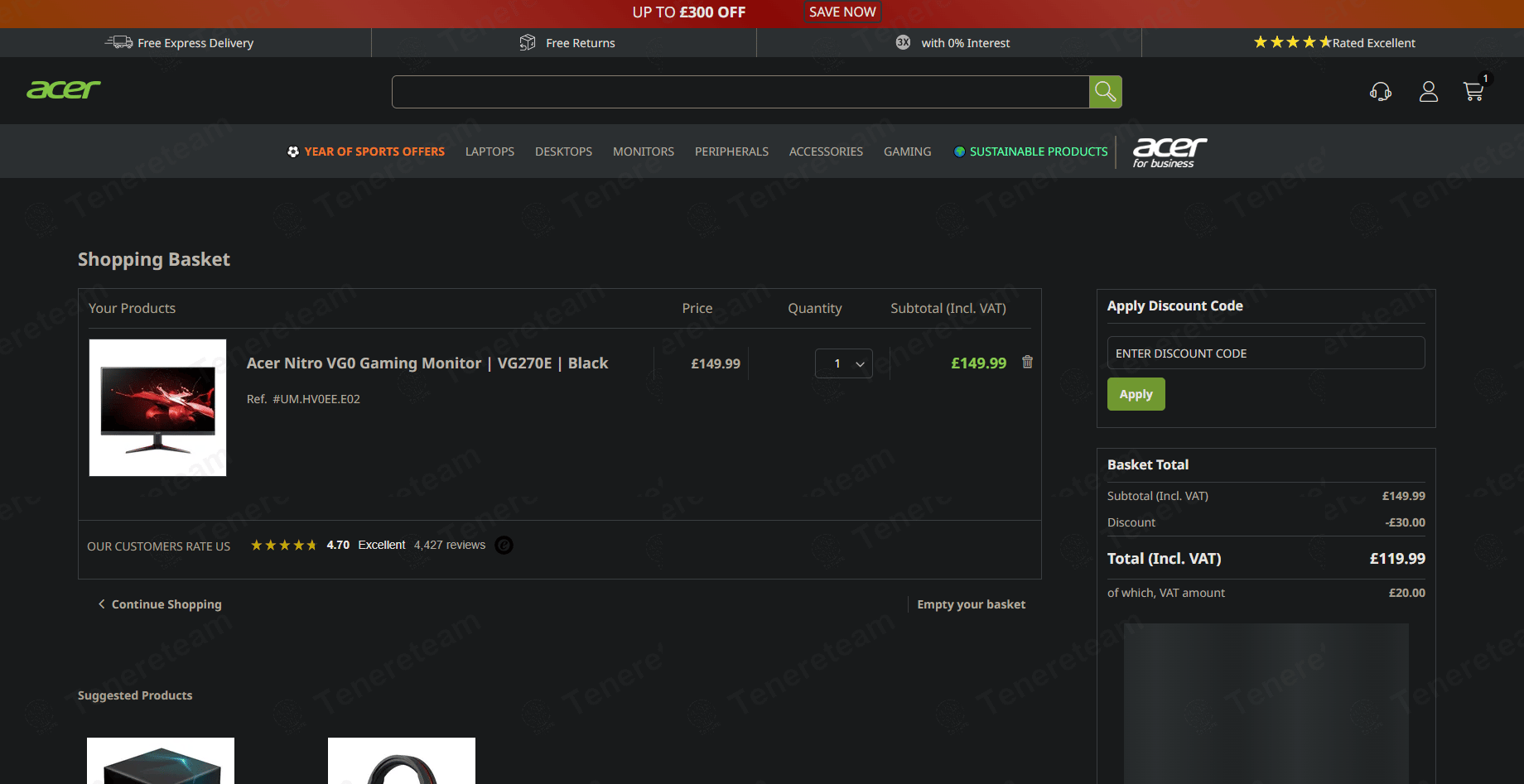This screenshot has width=1524, height=784.
Task: Open the Monitors menu
Action: (x=644, y=152)
